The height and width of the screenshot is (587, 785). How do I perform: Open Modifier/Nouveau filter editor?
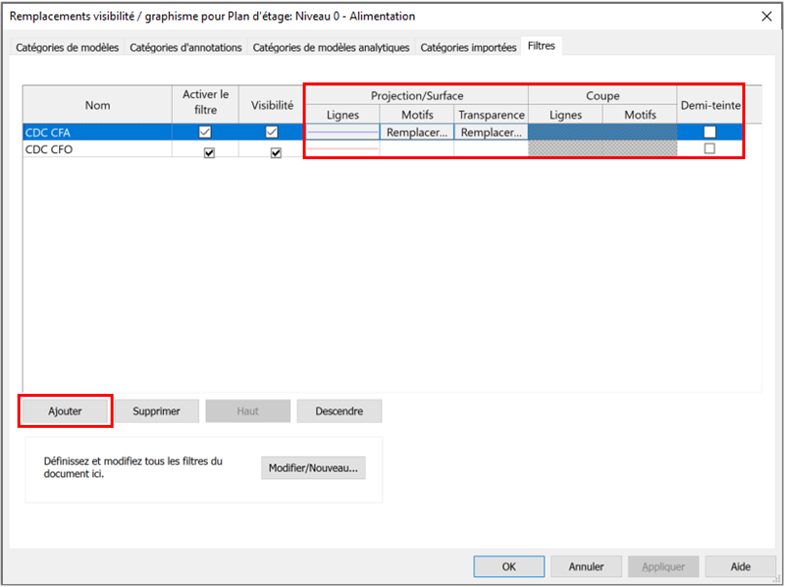point(313,468)
